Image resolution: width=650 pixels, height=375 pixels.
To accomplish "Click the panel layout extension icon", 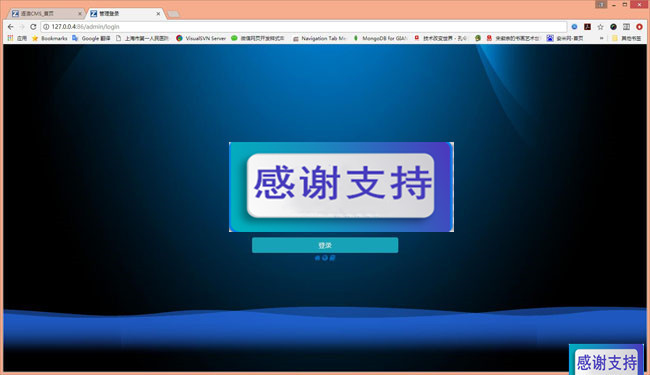I will click(x=626, y=27).
